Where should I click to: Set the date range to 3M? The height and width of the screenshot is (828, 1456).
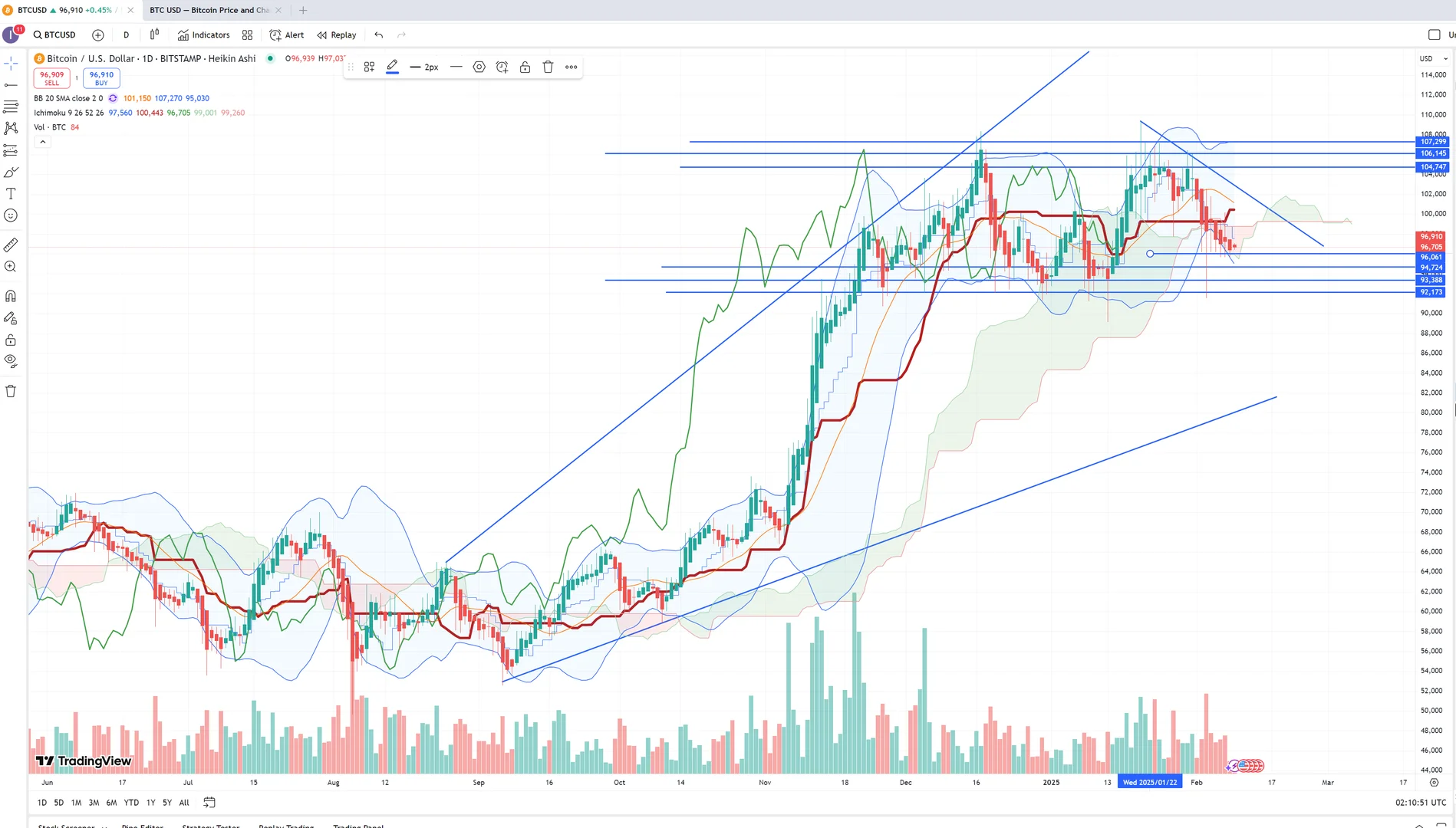[94, 803]
